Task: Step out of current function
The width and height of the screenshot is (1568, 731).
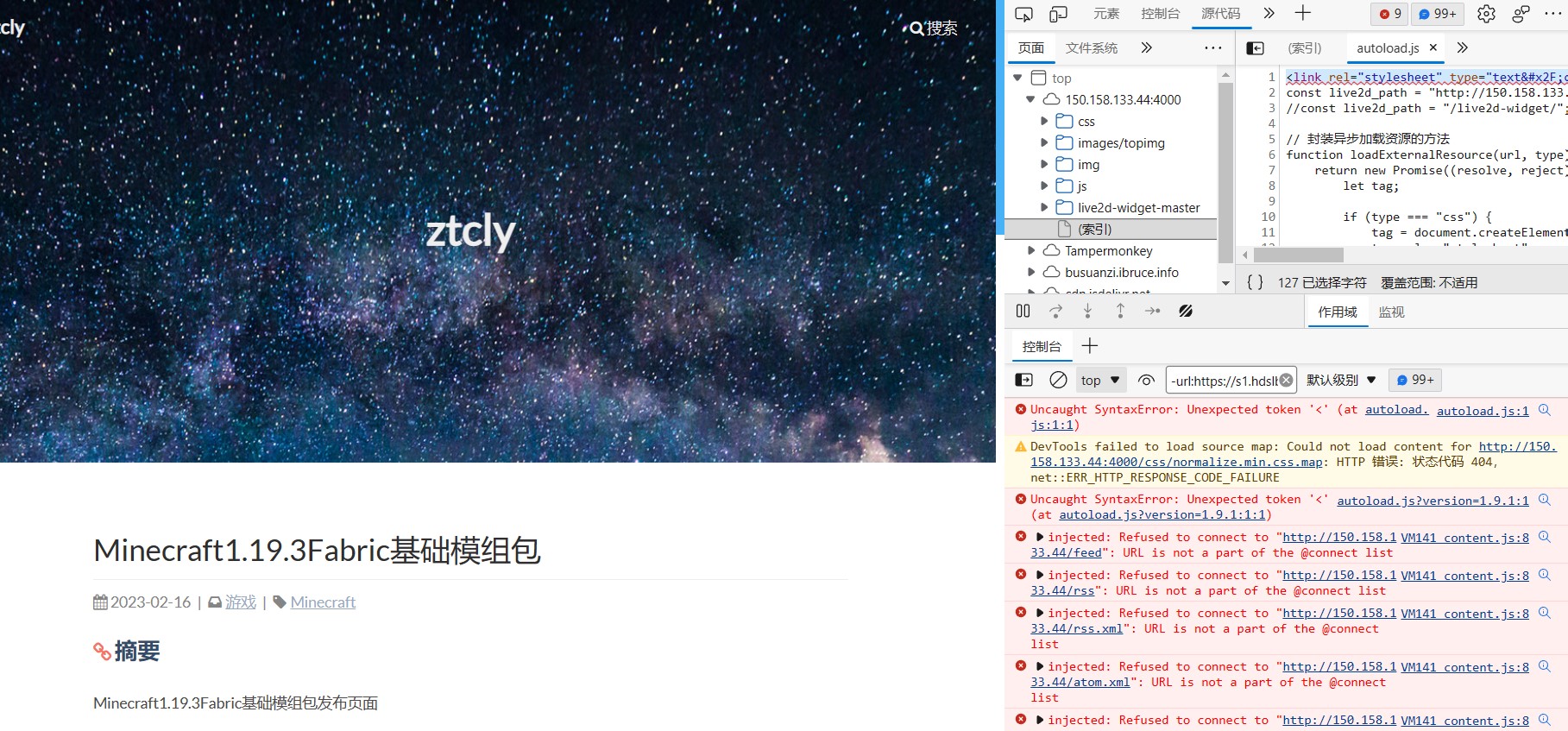Action: pyautogui.click(x=1120, y=312)
